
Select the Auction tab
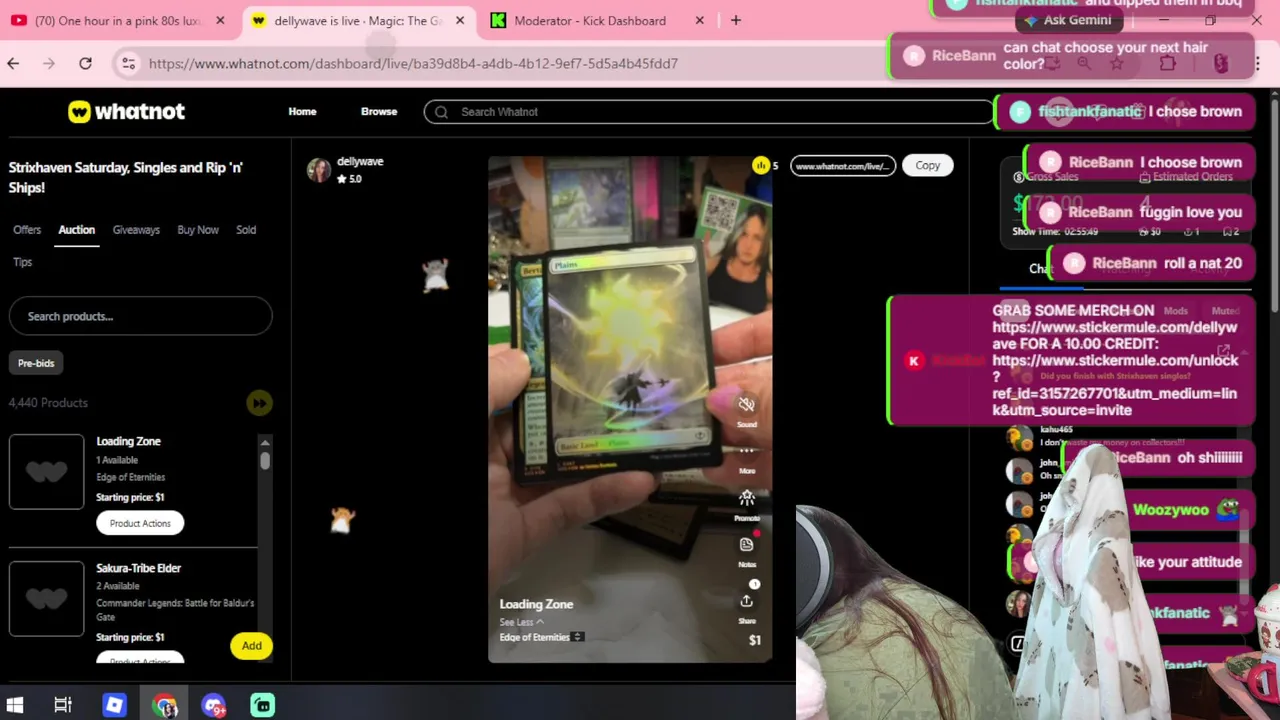[x=76, y=230]
